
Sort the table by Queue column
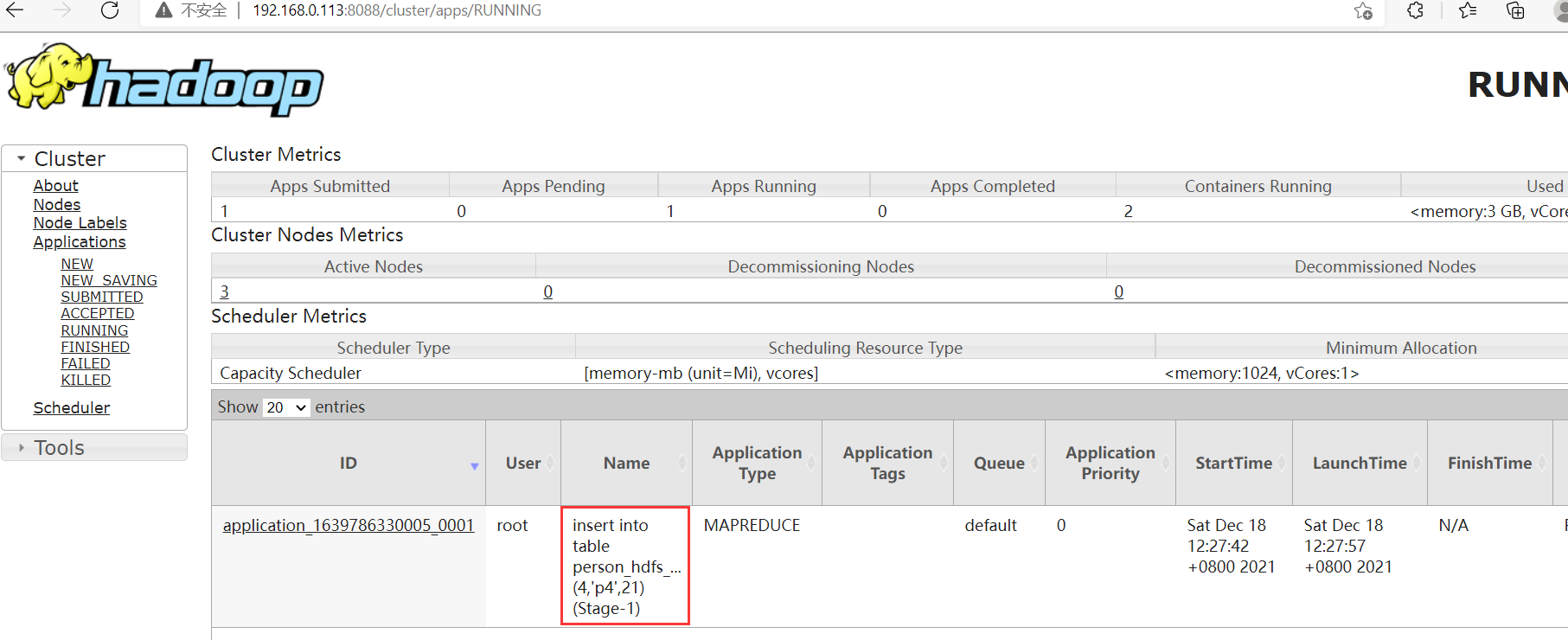pyautogui.click(x=1000, y=464)
